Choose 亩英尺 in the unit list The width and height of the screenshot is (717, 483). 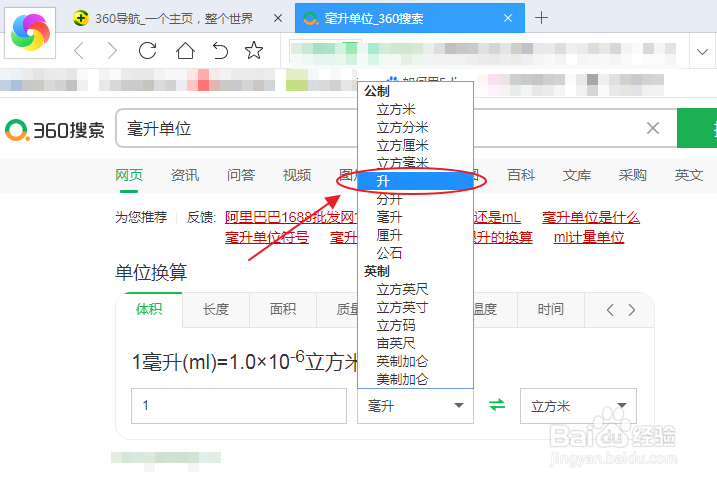pyautogui.click(x=415, y=343)
